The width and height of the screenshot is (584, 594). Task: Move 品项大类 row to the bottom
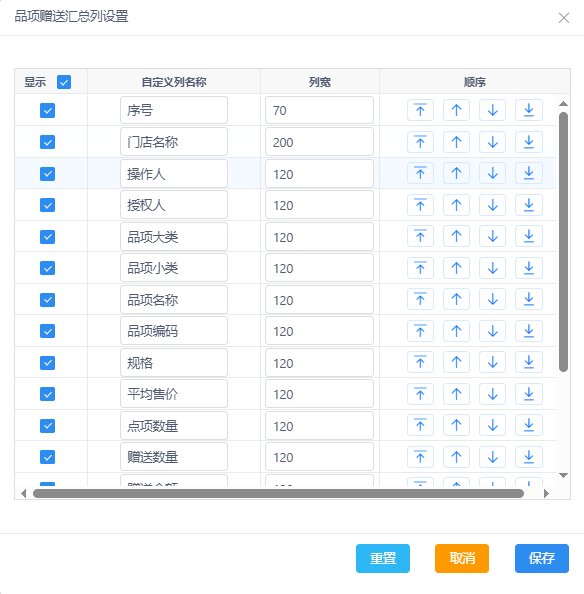tap(529, 236)
